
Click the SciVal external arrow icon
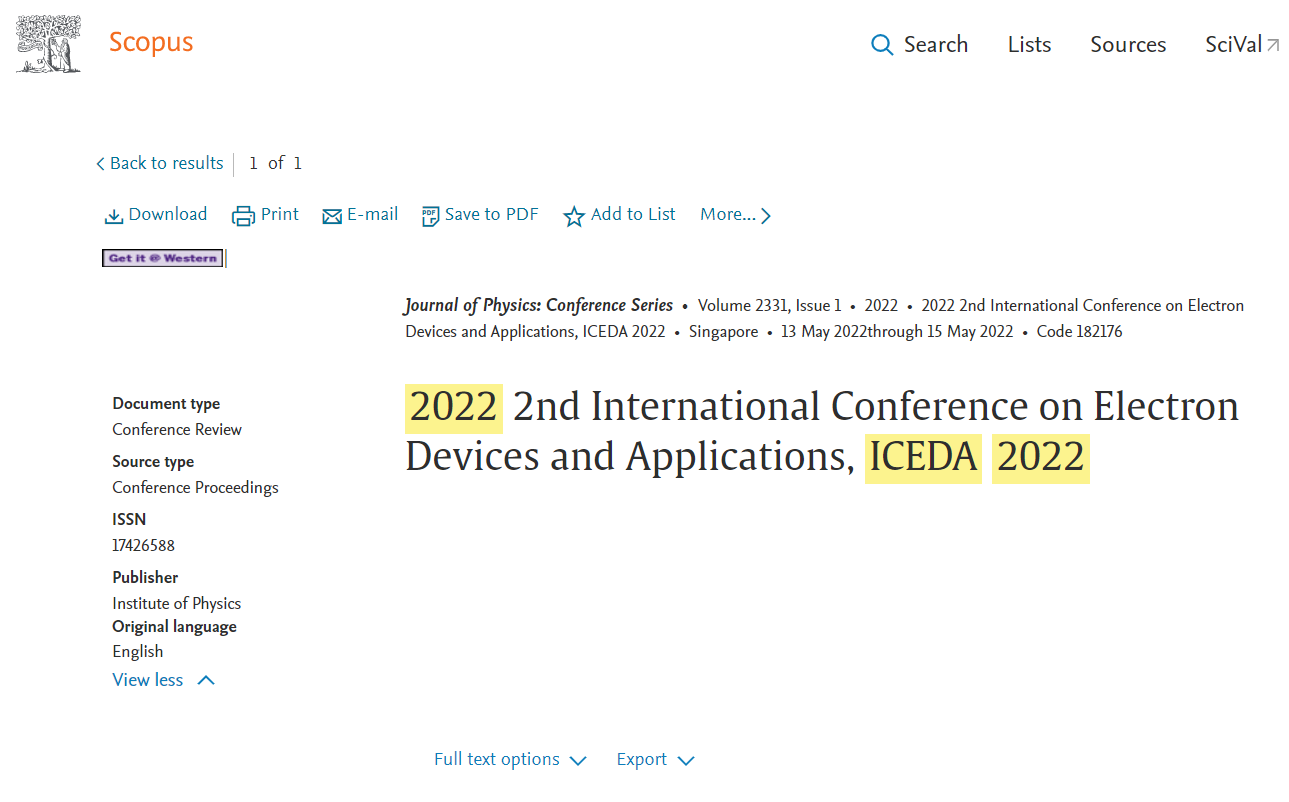[x=1273, y=45]
